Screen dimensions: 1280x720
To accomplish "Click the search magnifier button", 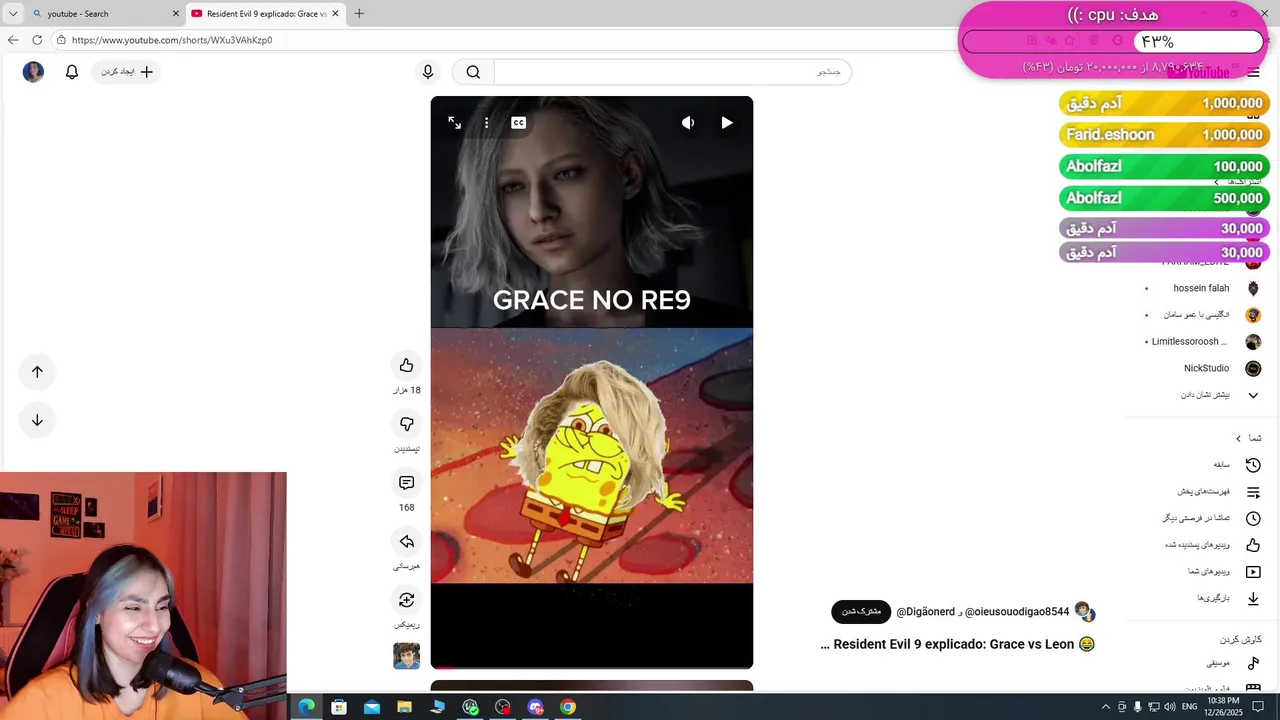I will [x=473, y=72].
